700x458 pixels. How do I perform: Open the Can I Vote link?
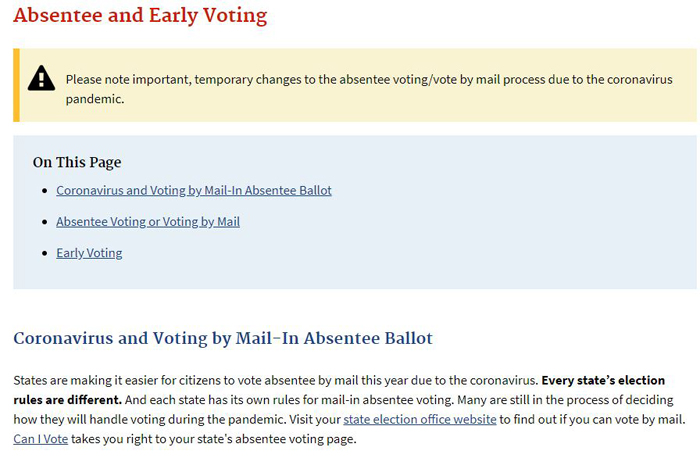tap(41, 439)
